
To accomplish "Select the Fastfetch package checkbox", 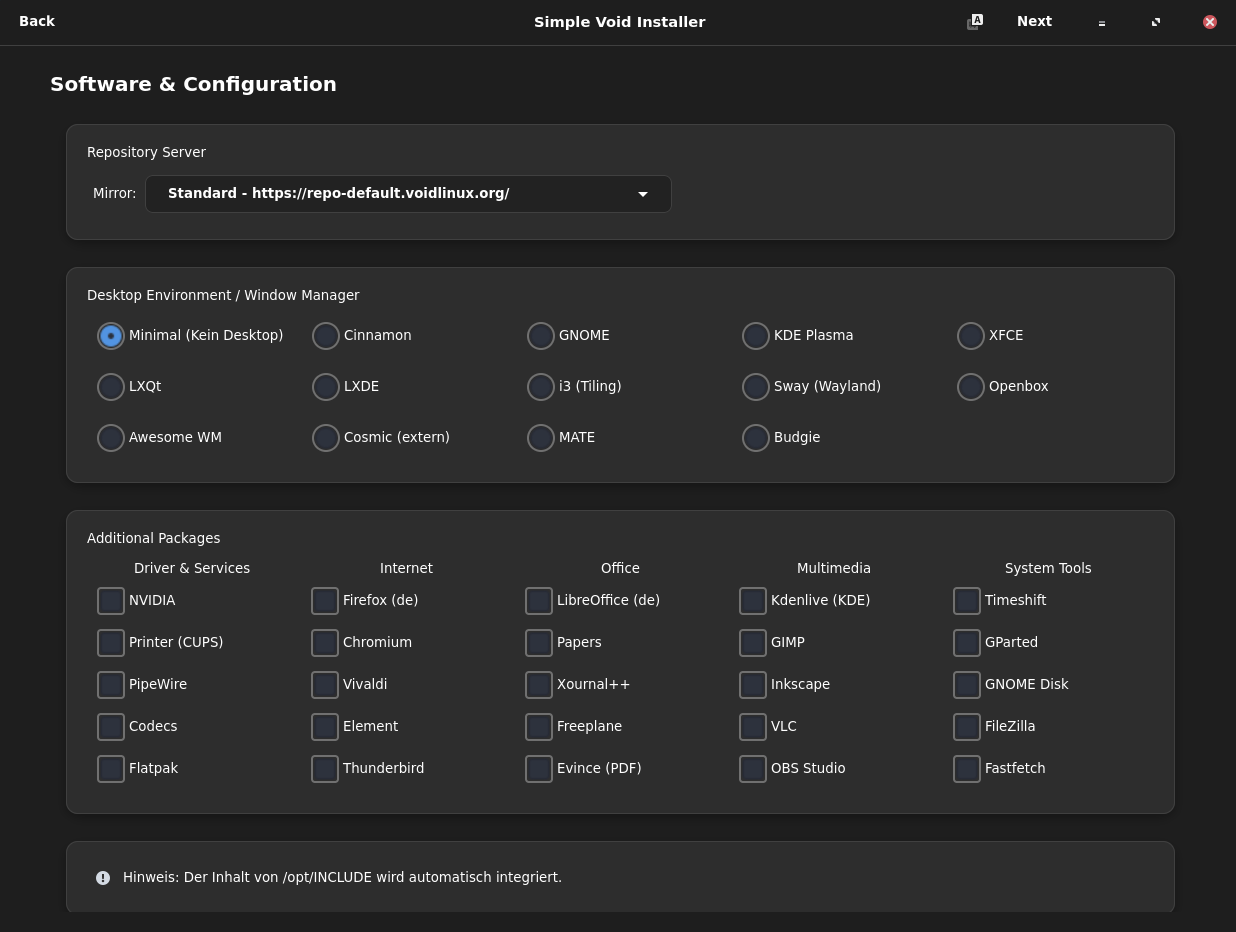I will pos(967,769).
